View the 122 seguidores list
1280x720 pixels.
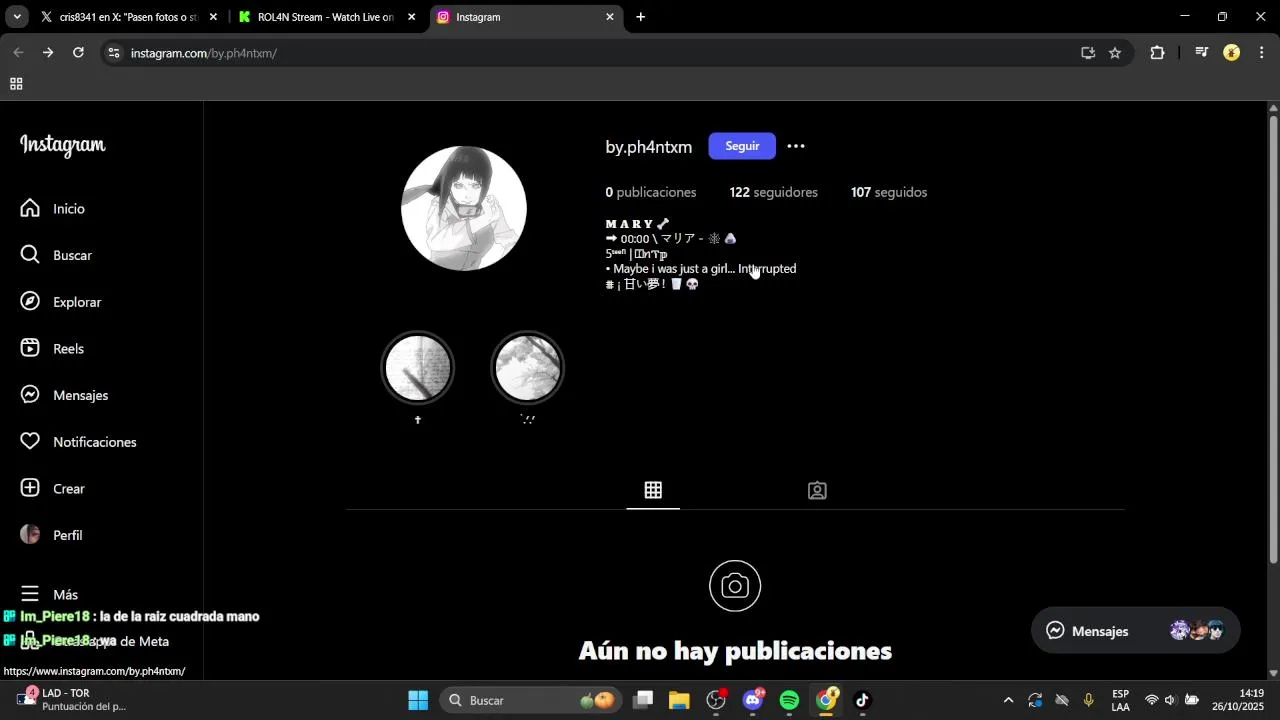(773, 192)
